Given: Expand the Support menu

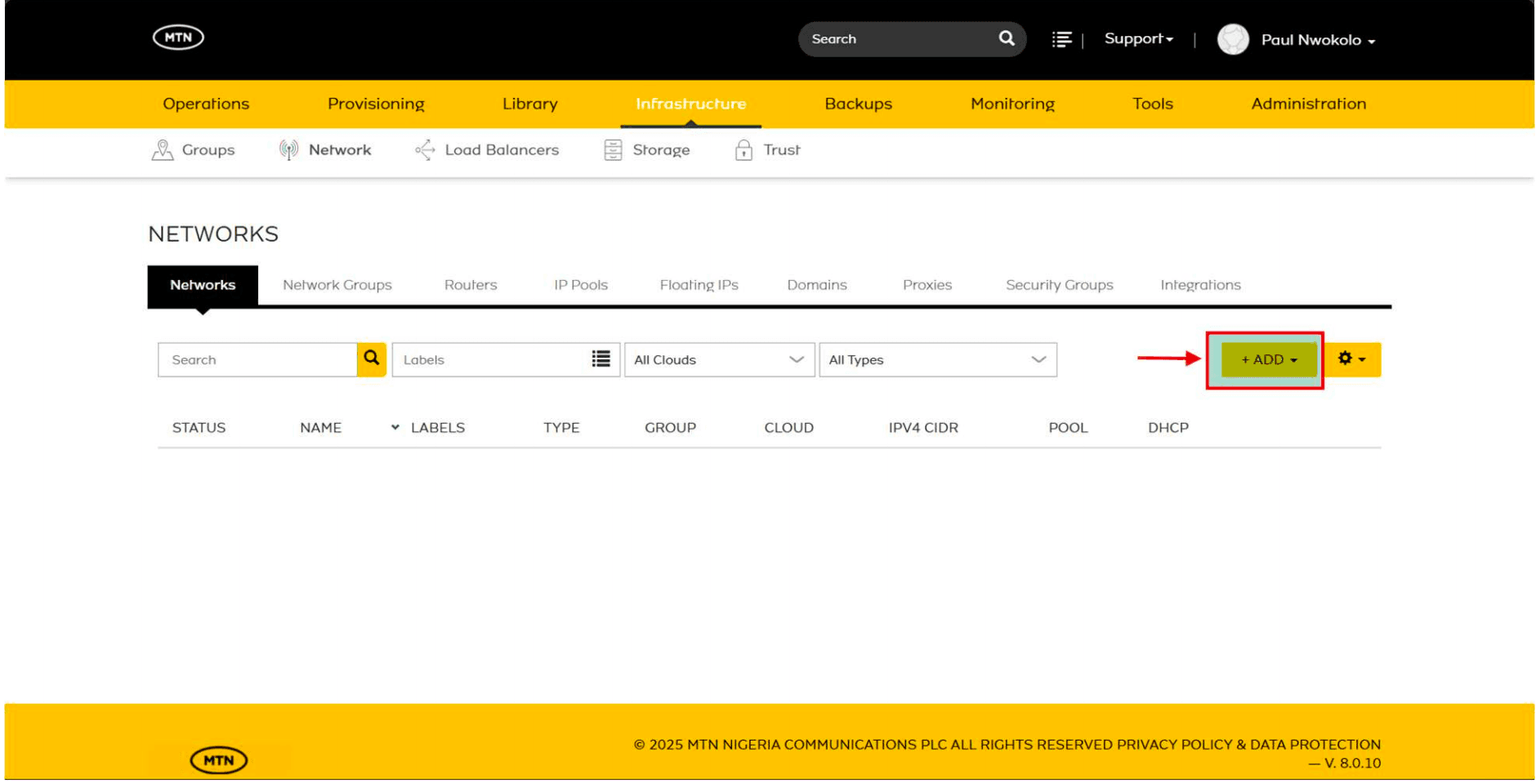Looking at the screenshot, I should [x=1138, y=39].
